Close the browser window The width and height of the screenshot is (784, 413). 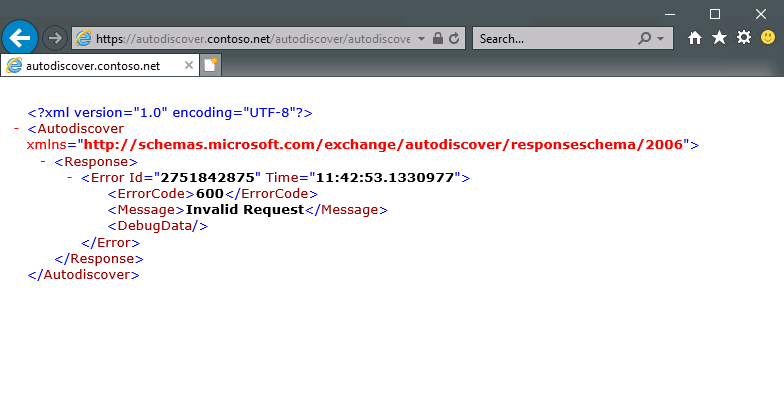[760, 14]
